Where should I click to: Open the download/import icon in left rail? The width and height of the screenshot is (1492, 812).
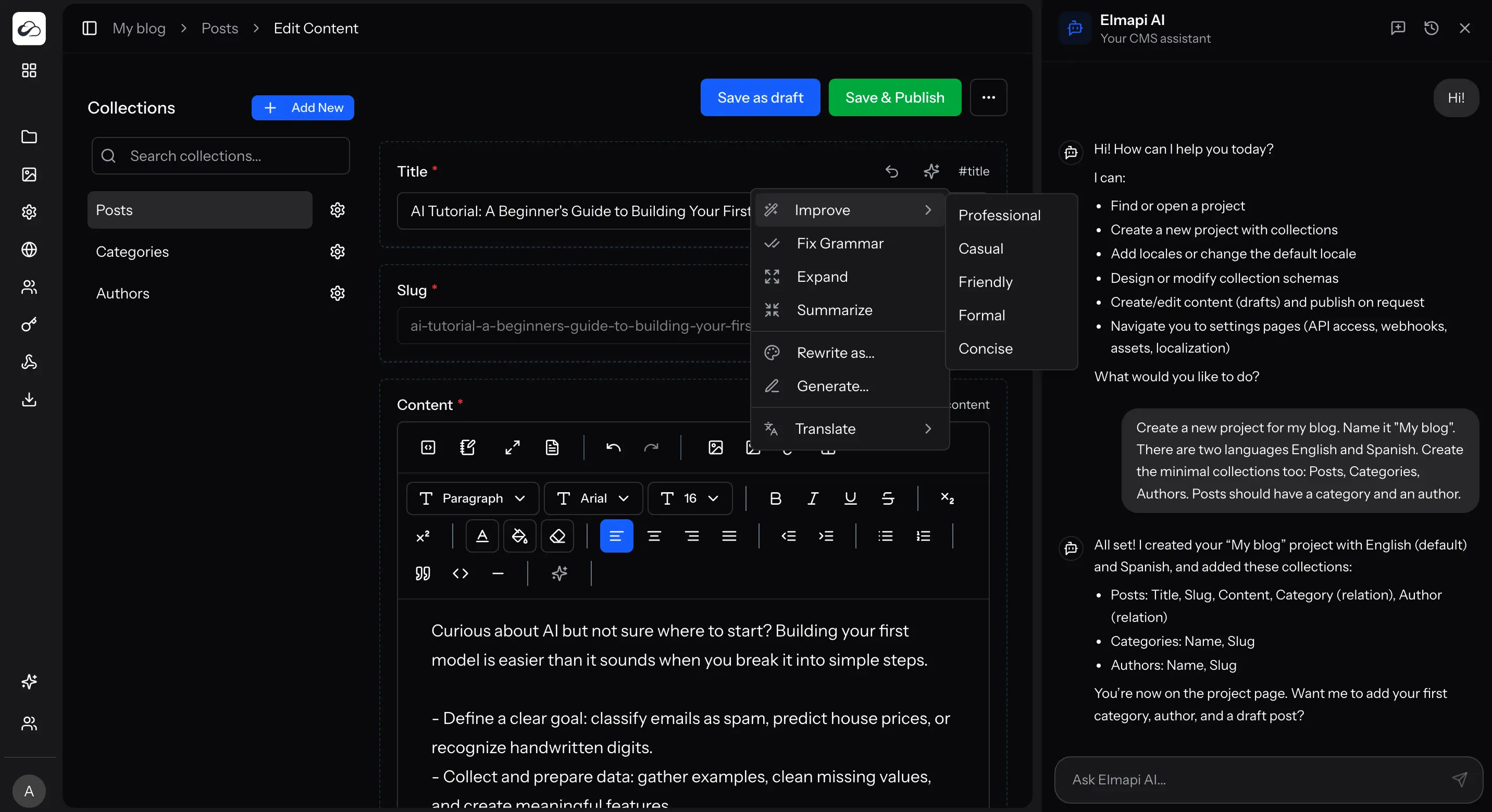coord(29,399)
